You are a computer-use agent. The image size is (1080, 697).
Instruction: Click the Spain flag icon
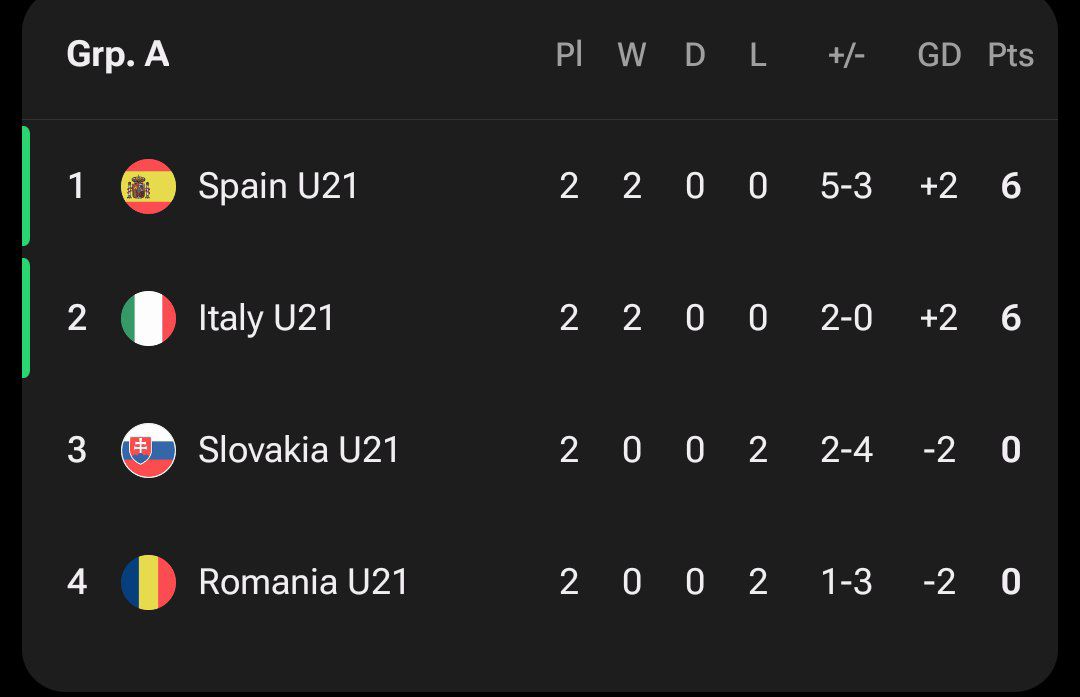tap(148, 186)
